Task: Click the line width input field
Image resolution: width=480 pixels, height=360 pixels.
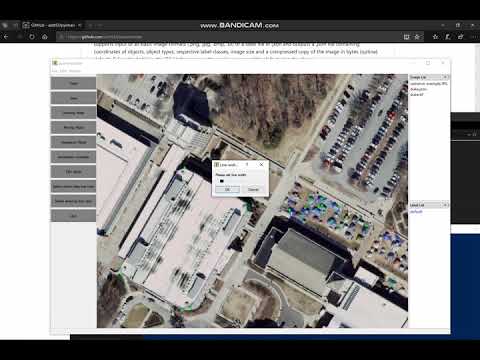Action: tap(240, 181)
